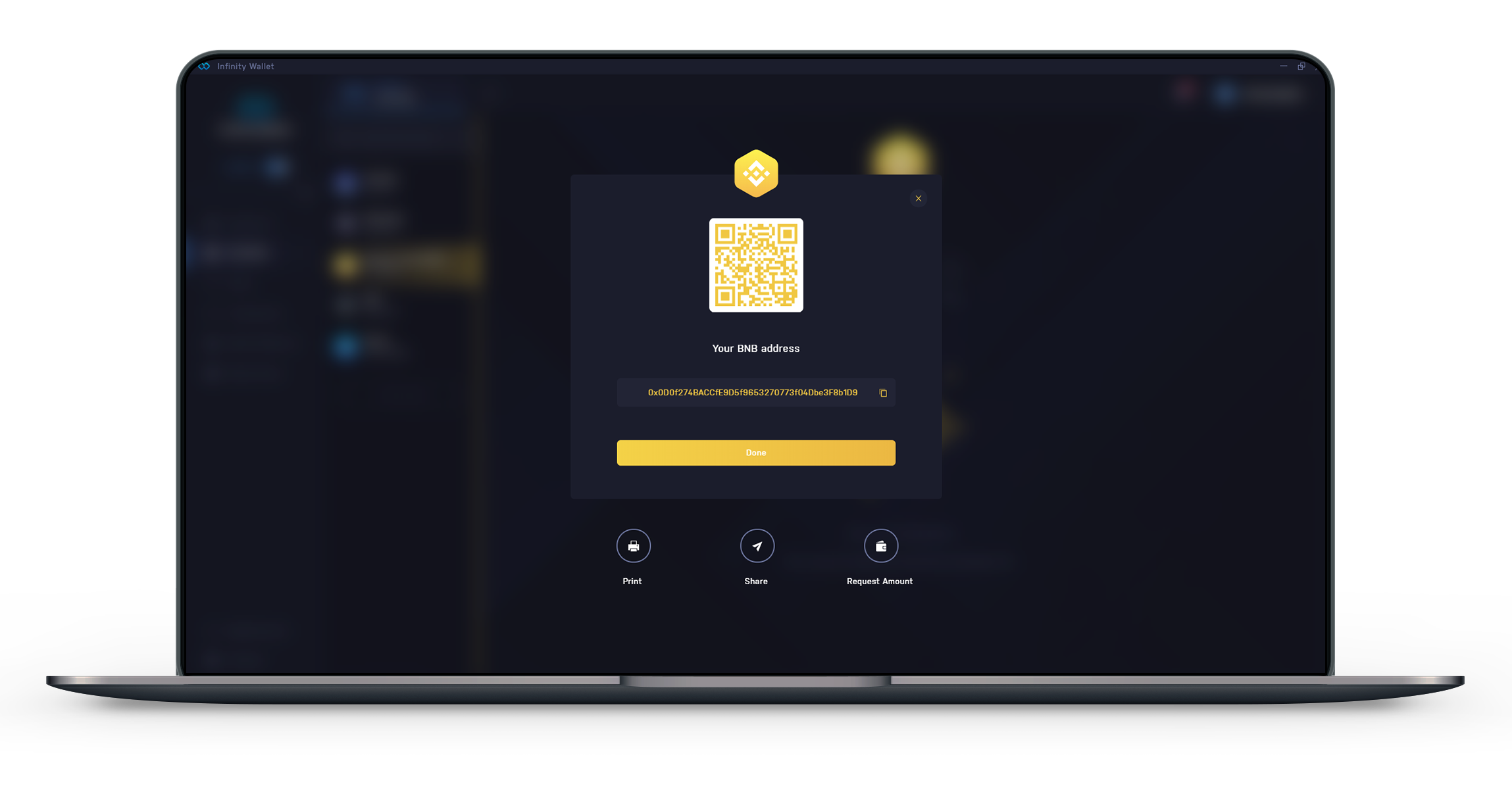Click the QR code image
The height and width of the screenshot is (790, 1512).
click(x=755, y=264)
